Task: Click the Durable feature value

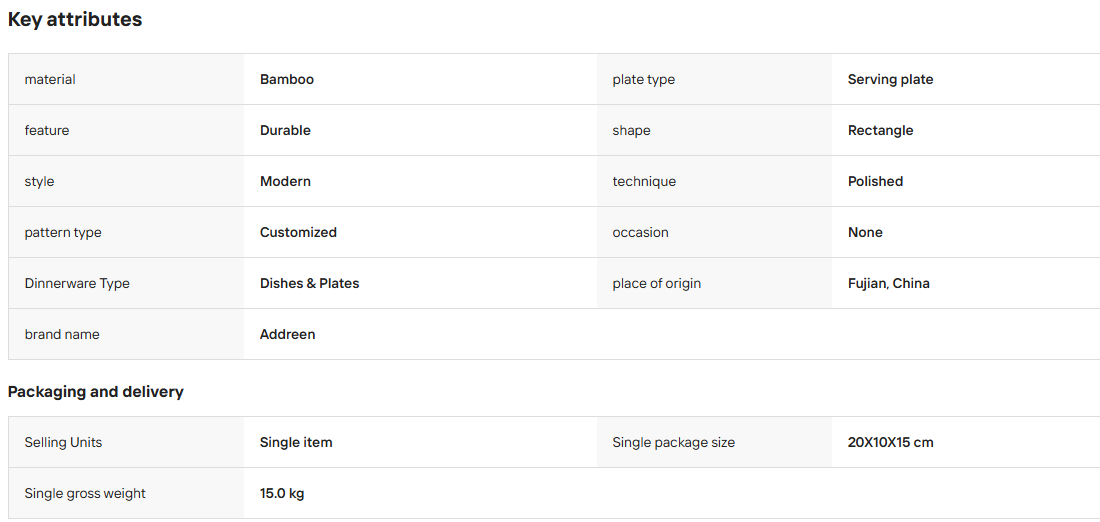Action: 286,130
